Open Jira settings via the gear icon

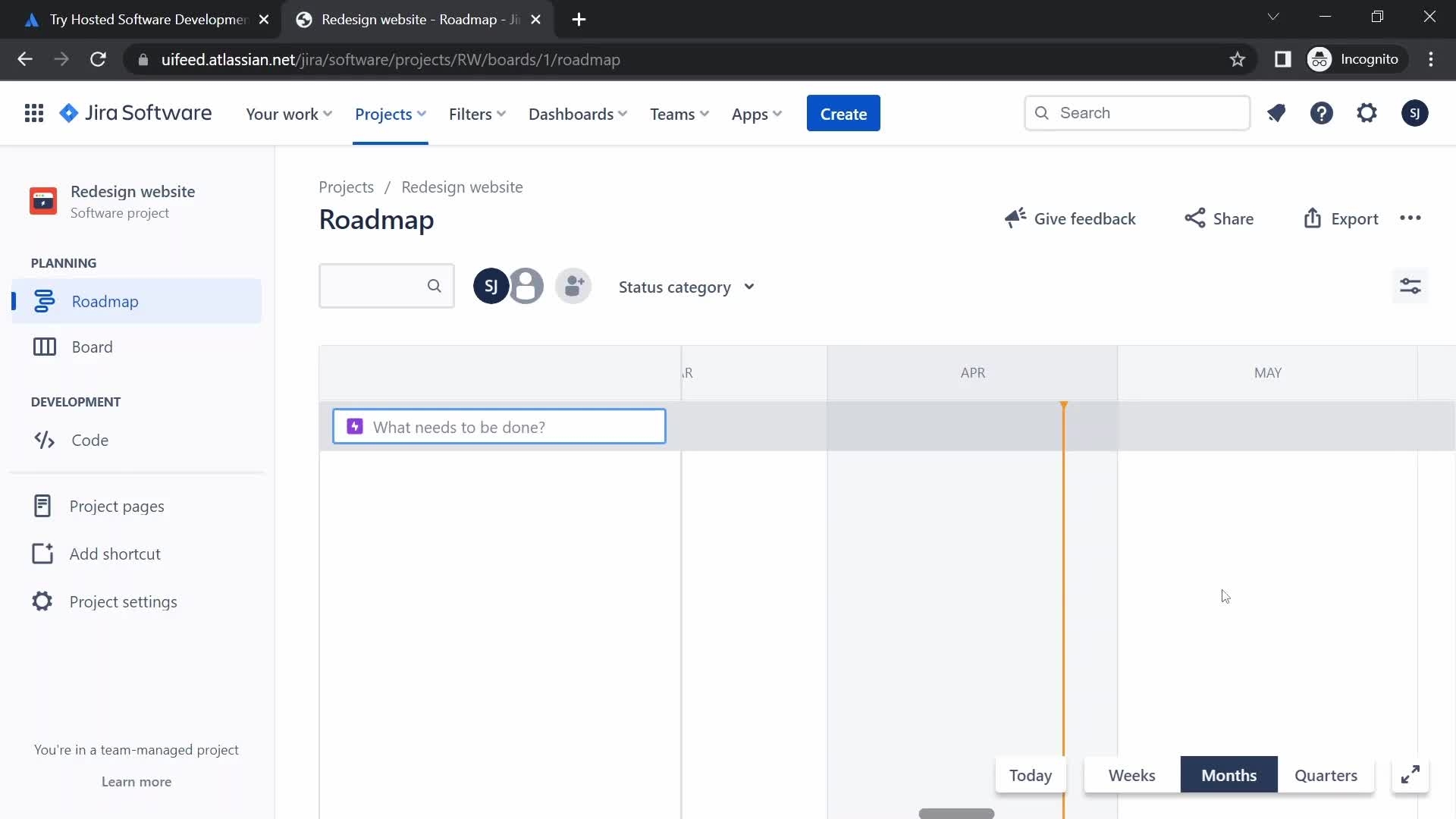[x=1367, y=113]
